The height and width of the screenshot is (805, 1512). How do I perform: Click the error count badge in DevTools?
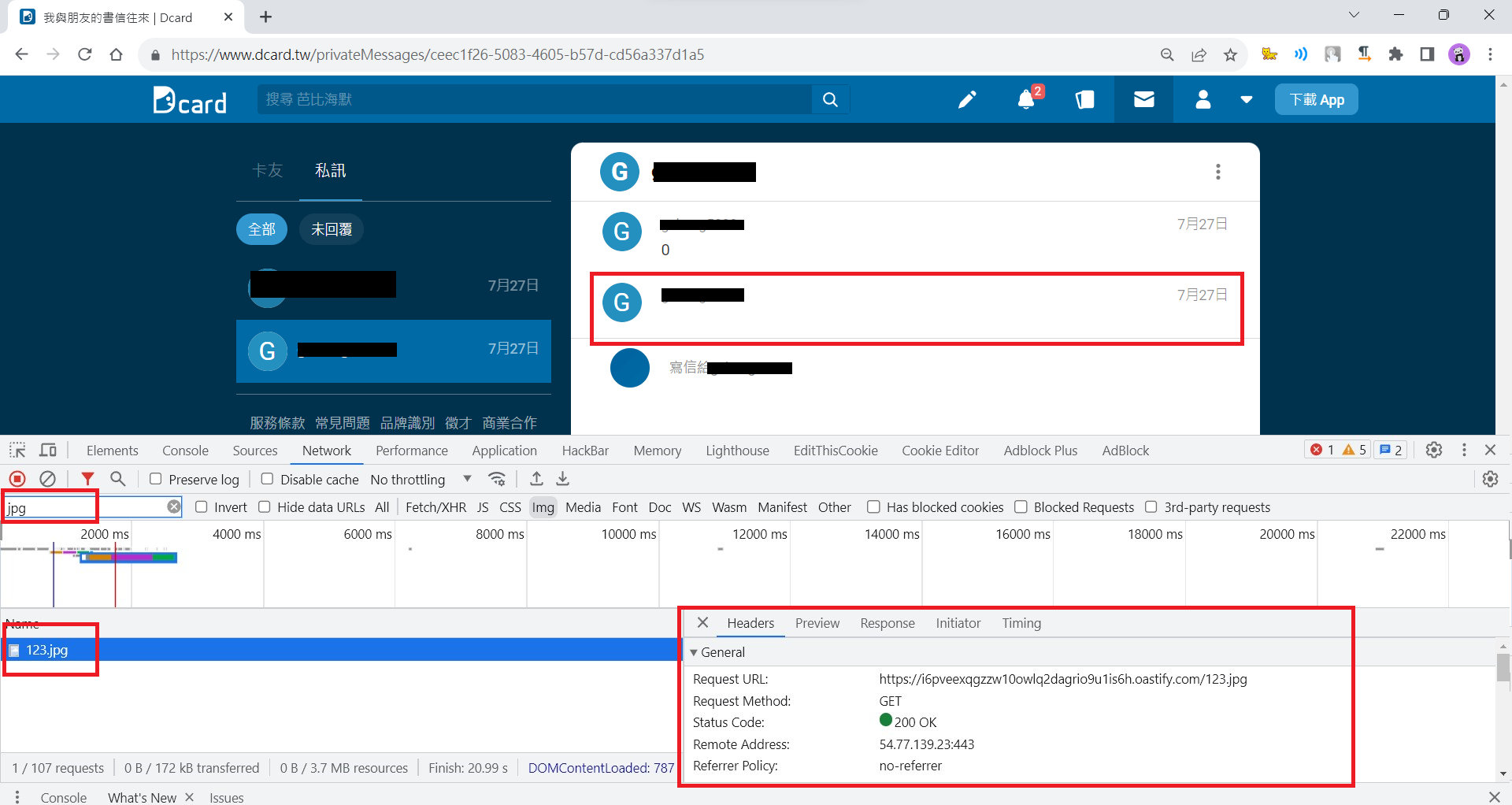[x=1322, y=450]
